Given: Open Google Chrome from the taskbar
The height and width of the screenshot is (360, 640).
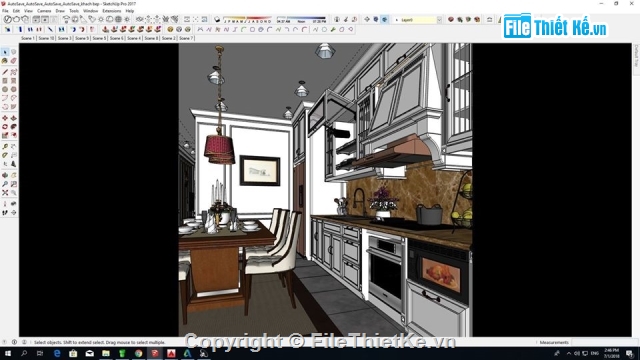Looking at the screenshot, I should click(138, 353).
